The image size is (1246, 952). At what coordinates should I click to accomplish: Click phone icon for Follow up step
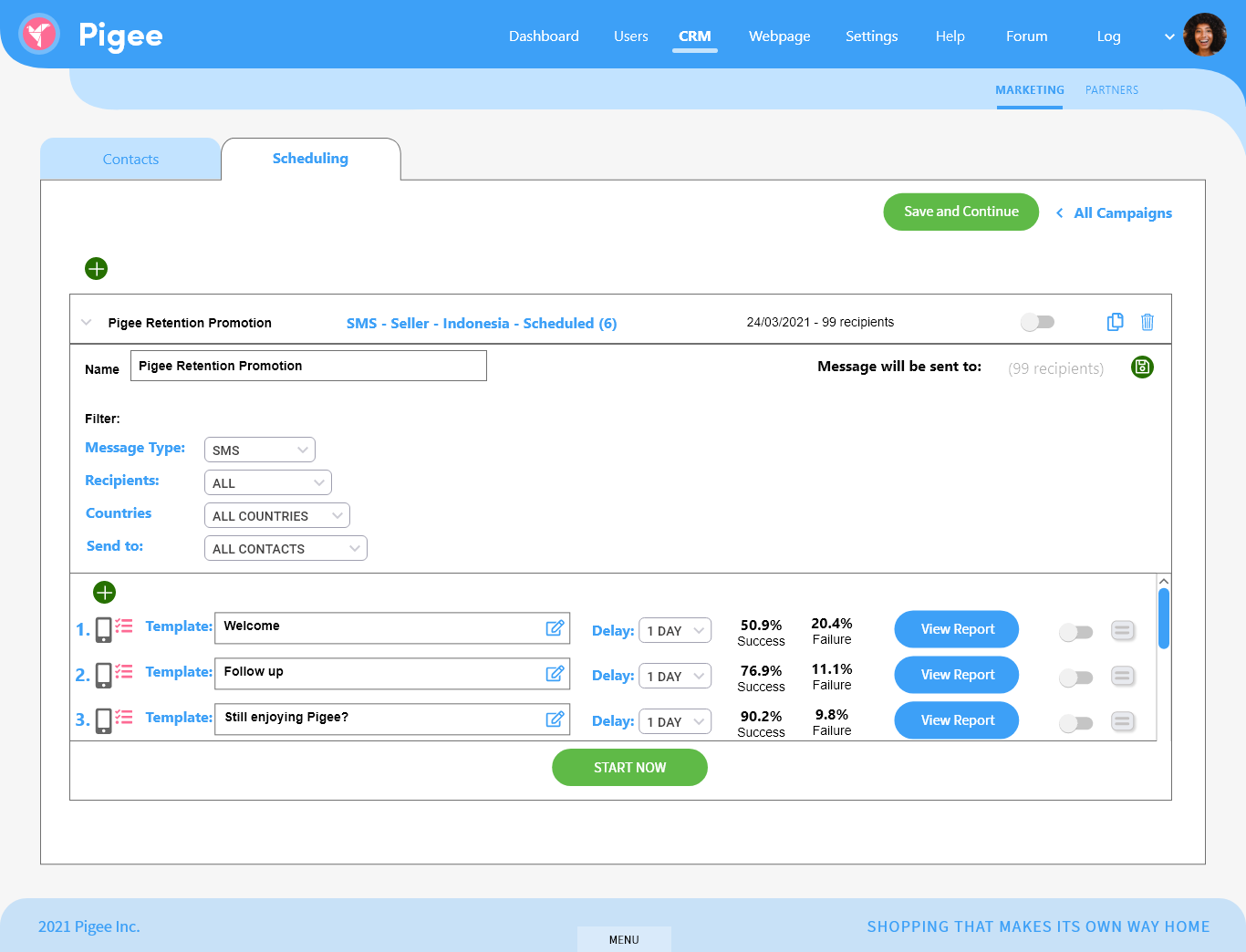(x=104, y=675)
